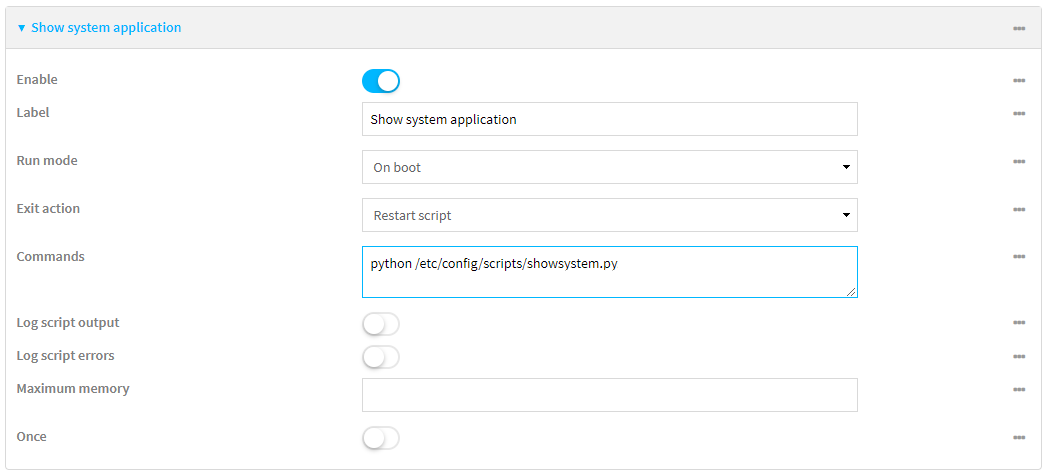Open the ellipsis menu for the Commands row

click(1019, 257)
